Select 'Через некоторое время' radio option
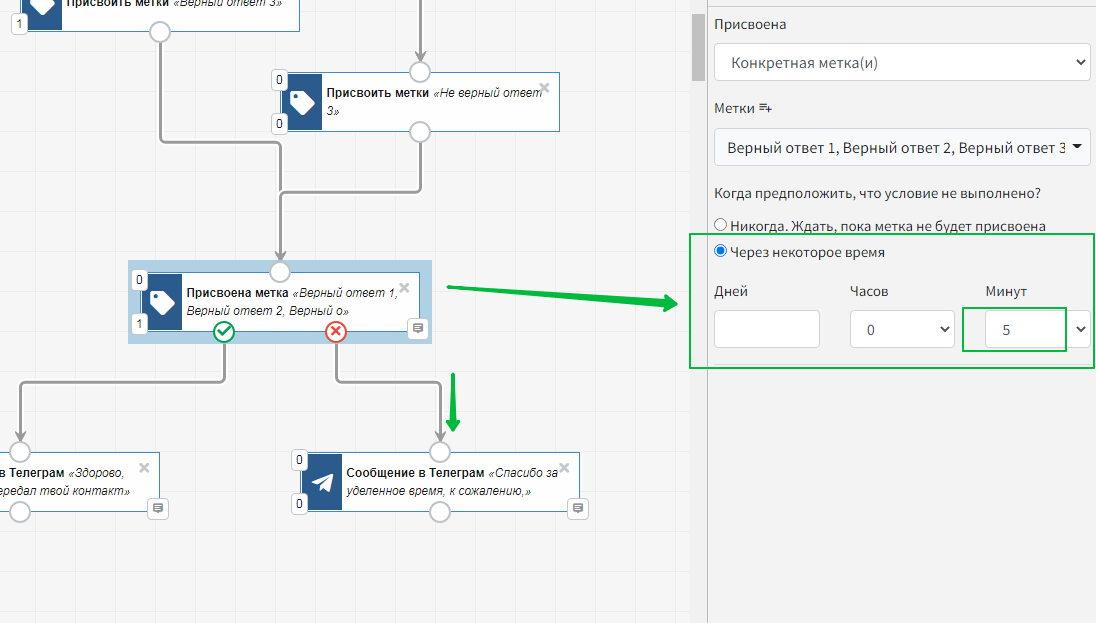 [x=721, y=252]
